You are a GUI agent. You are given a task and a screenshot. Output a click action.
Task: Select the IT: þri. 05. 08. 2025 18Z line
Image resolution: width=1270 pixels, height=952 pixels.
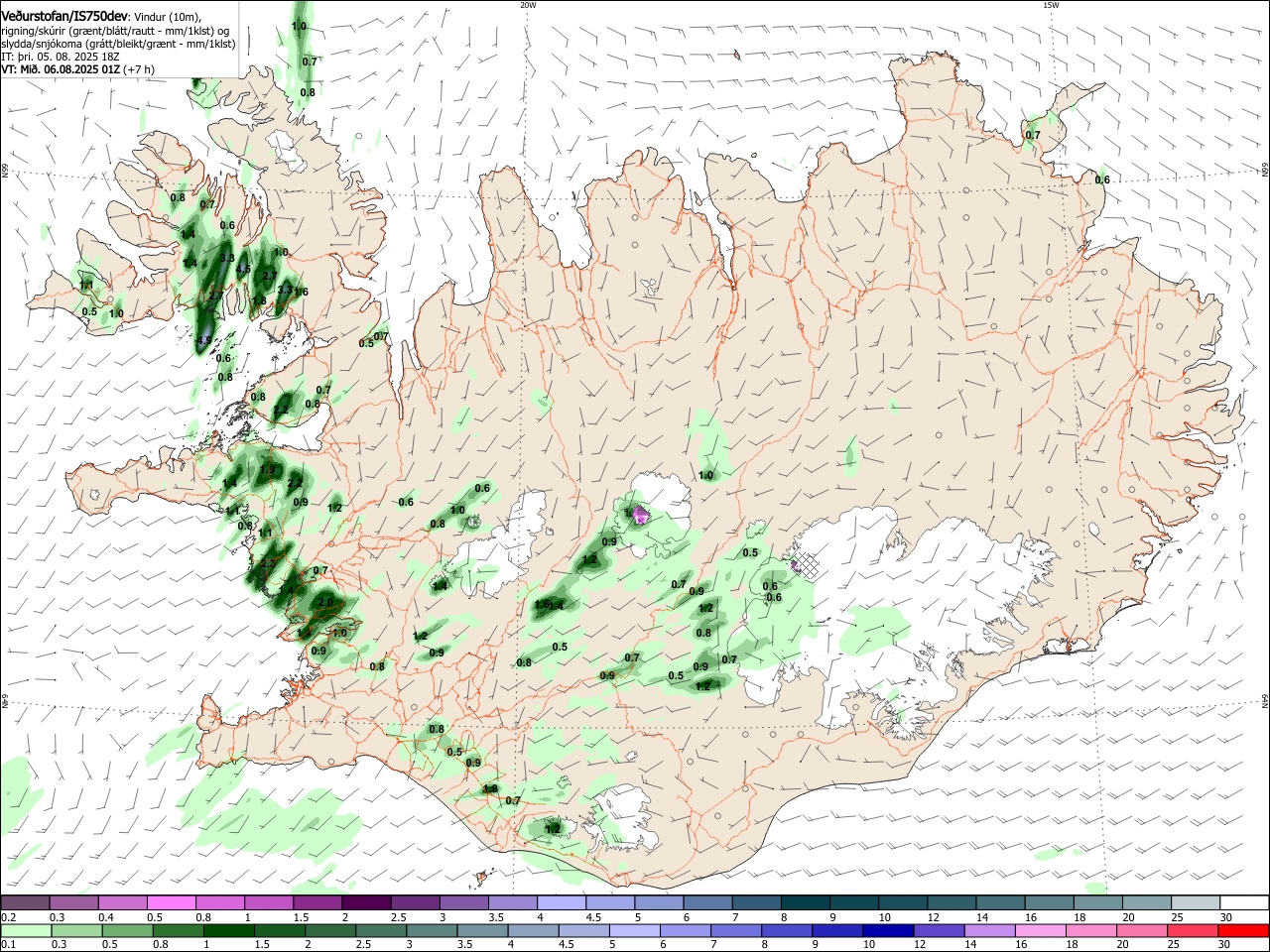[x=61, y=57]
